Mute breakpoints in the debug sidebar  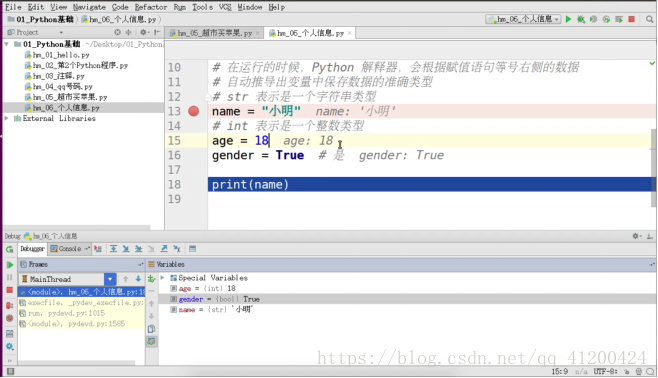point(10,318)
